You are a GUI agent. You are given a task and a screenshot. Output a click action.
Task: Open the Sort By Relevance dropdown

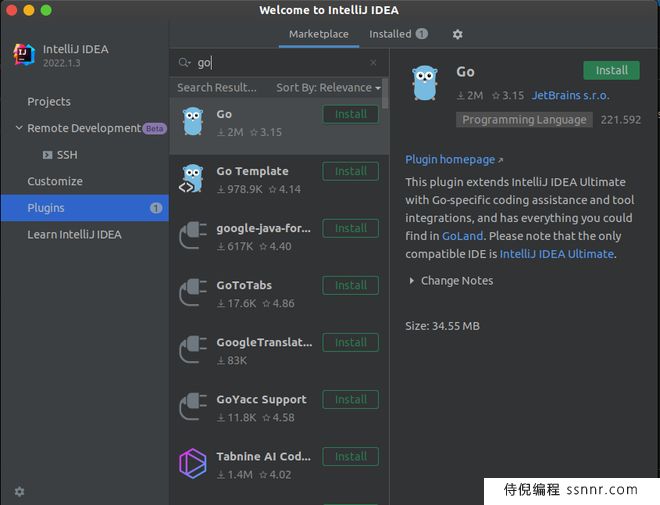tap(328, 88)
